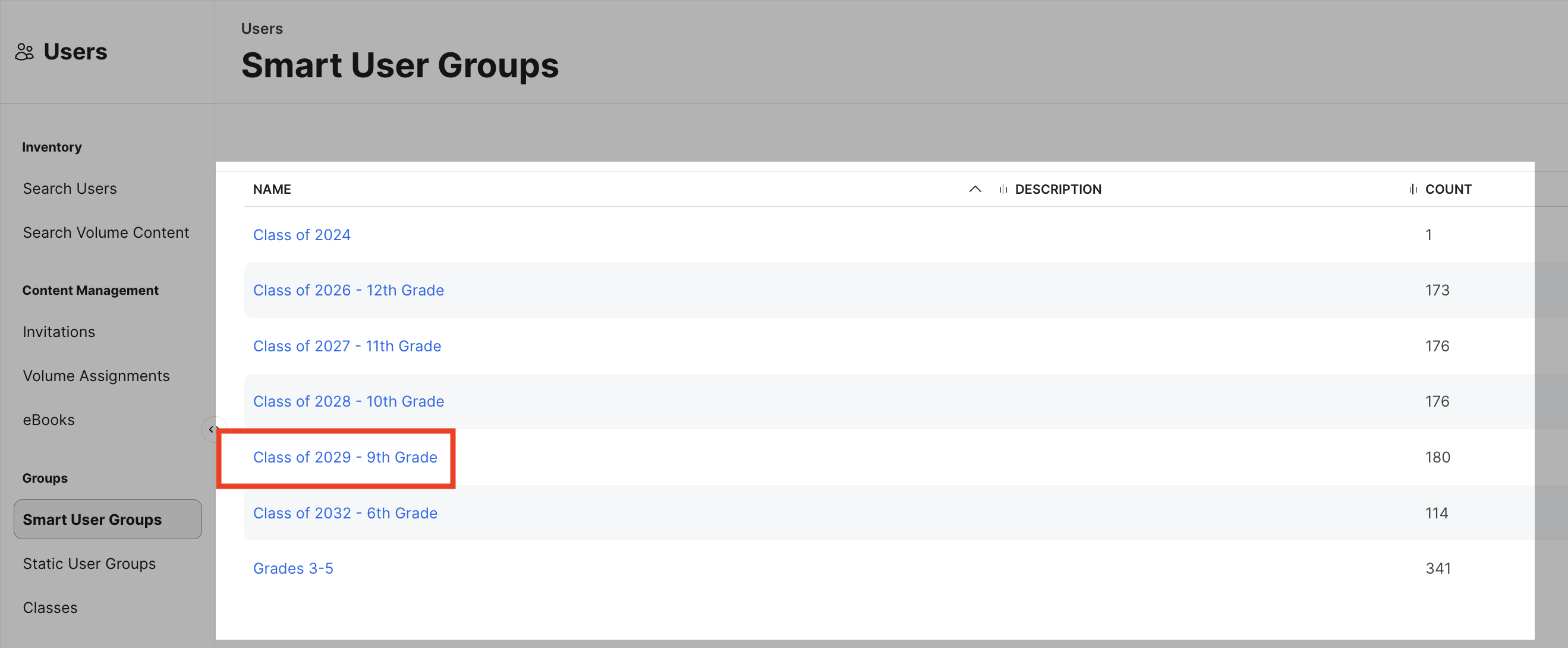1568x648 pixels.
Task: Open Class of 2026 - 12th Grade group
Action: [x=348, y=291]
